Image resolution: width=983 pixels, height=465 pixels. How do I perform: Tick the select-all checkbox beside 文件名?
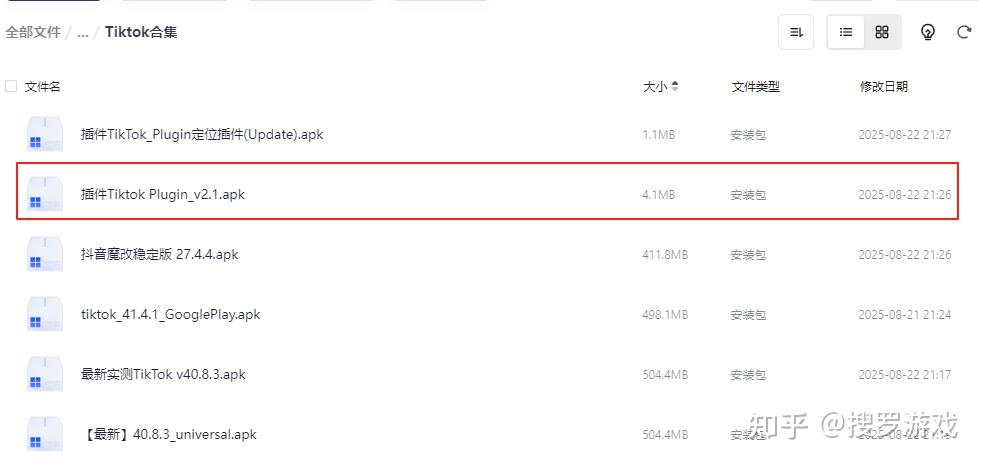click(x=11, y=87)
